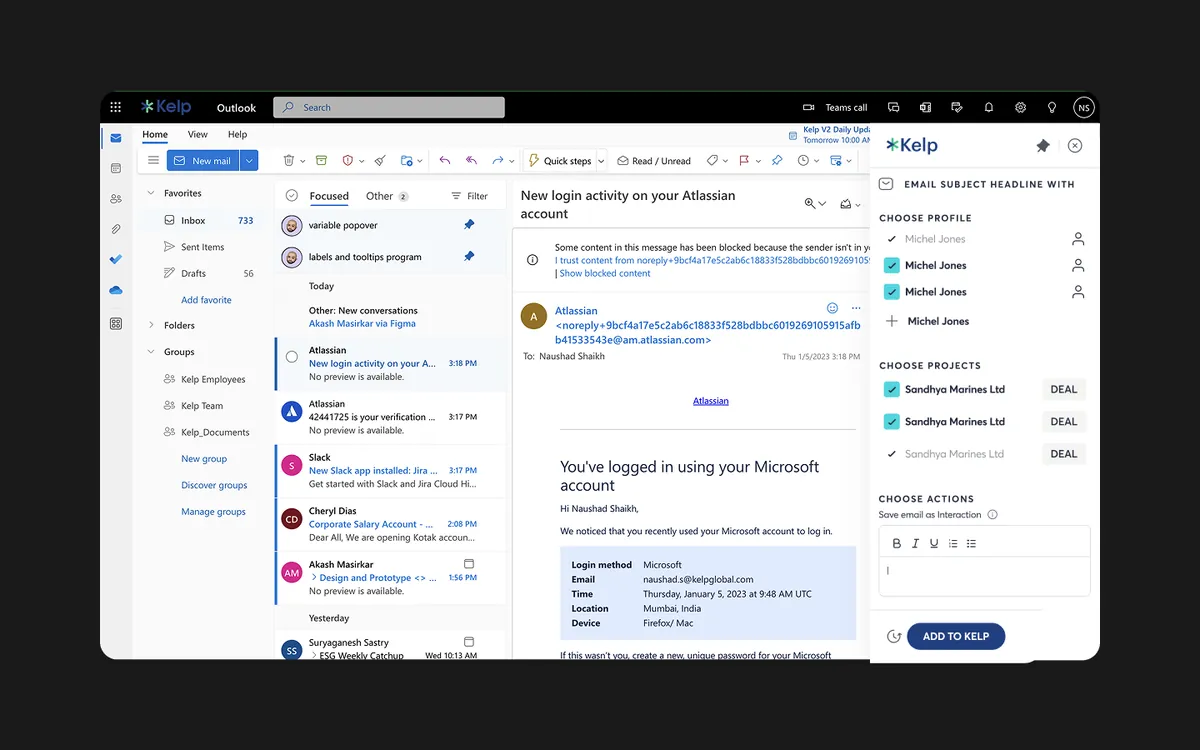
Task: Click the emoji reaction icon on email
Action: point(832,308)
